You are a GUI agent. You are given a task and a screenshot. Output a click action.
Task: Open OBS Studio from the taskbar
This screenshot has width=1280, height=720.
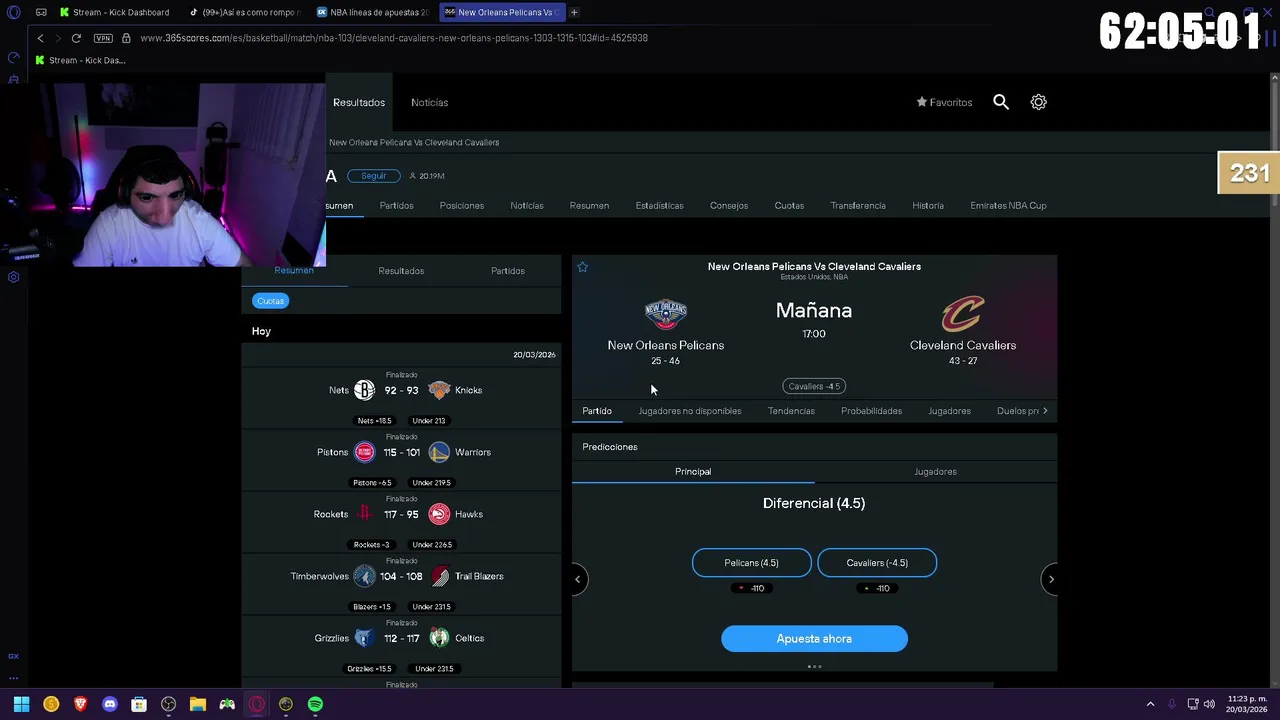tap(169, 704)
